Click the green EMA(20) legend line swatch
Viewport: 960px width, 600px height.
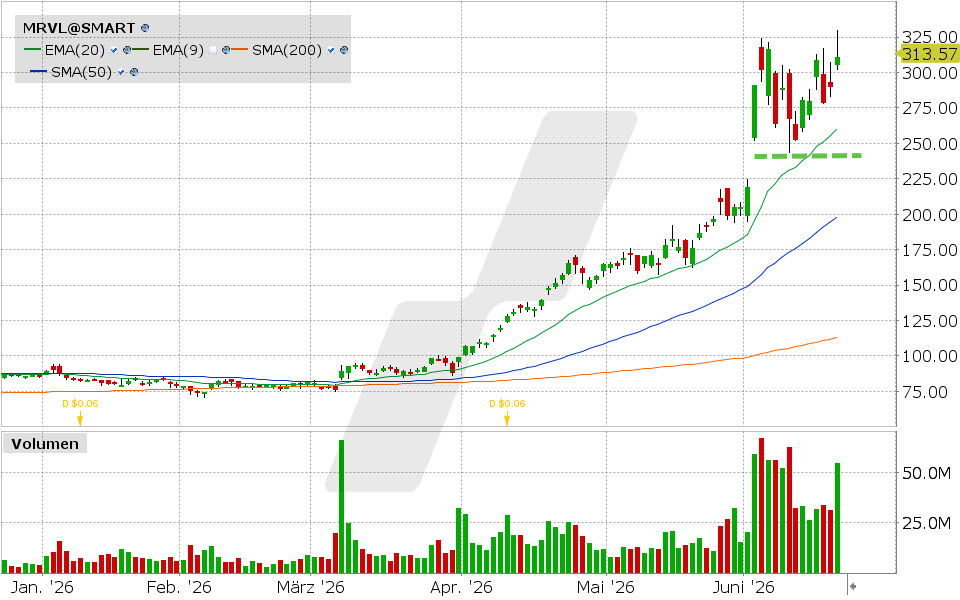(x=32, y=50)
